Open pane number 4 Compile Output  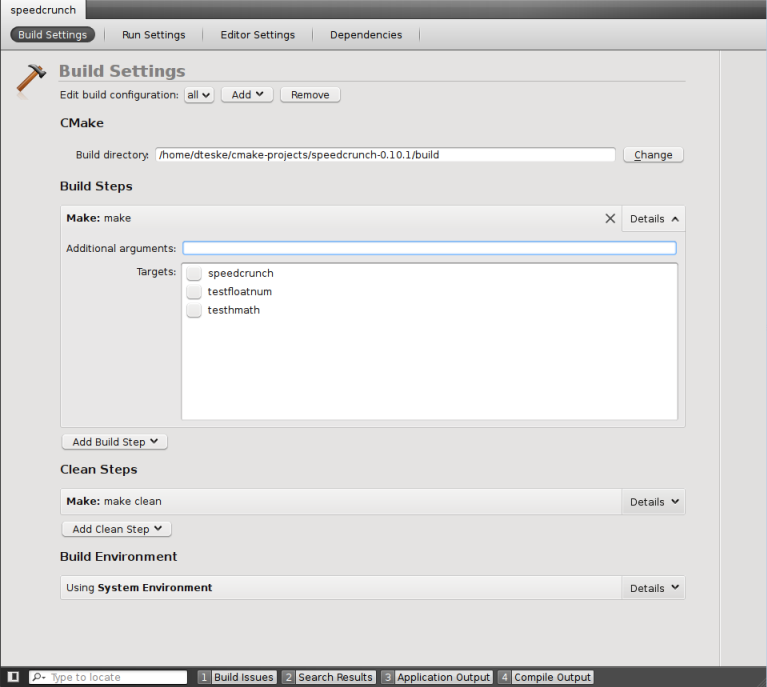point(545,677)
